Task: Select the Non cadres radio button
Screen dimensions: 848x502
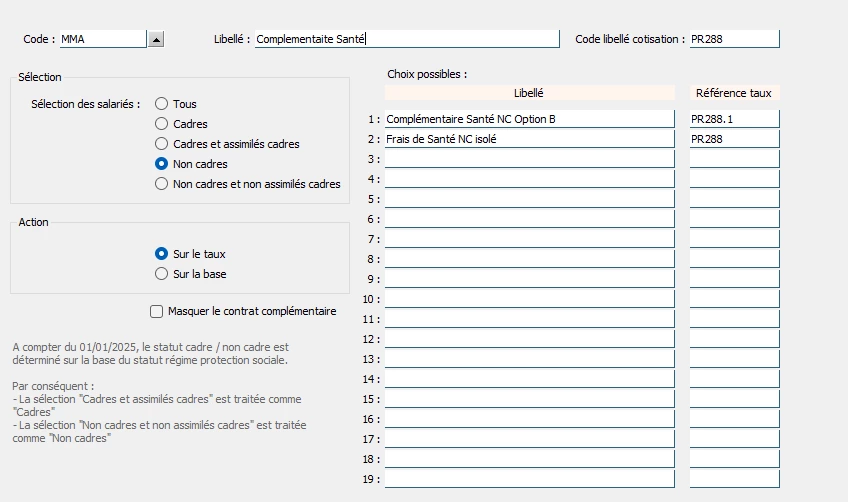Action: click(161, 164)
